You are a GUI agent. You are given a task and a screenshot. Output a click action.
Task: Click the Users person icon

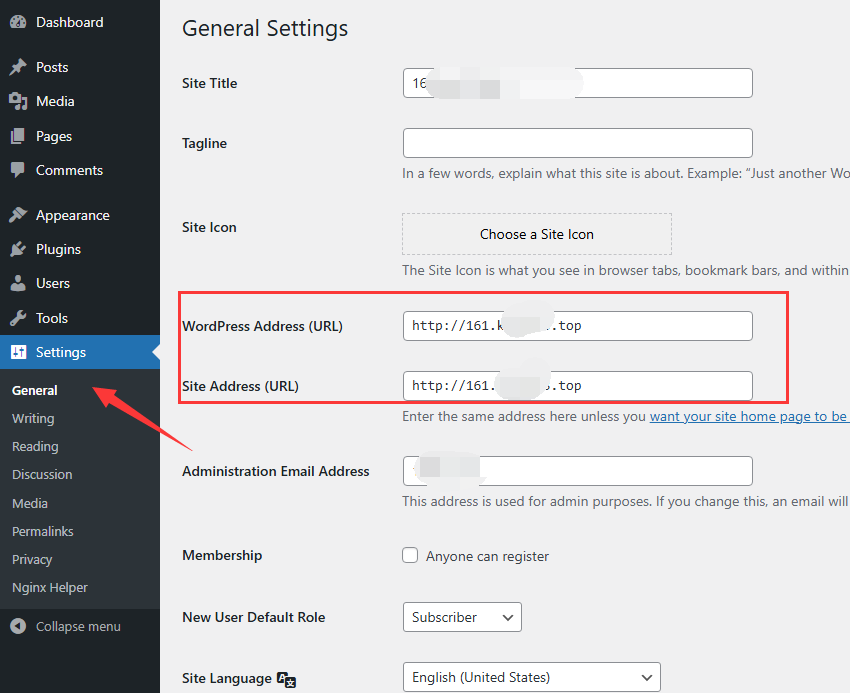(18, 283)
